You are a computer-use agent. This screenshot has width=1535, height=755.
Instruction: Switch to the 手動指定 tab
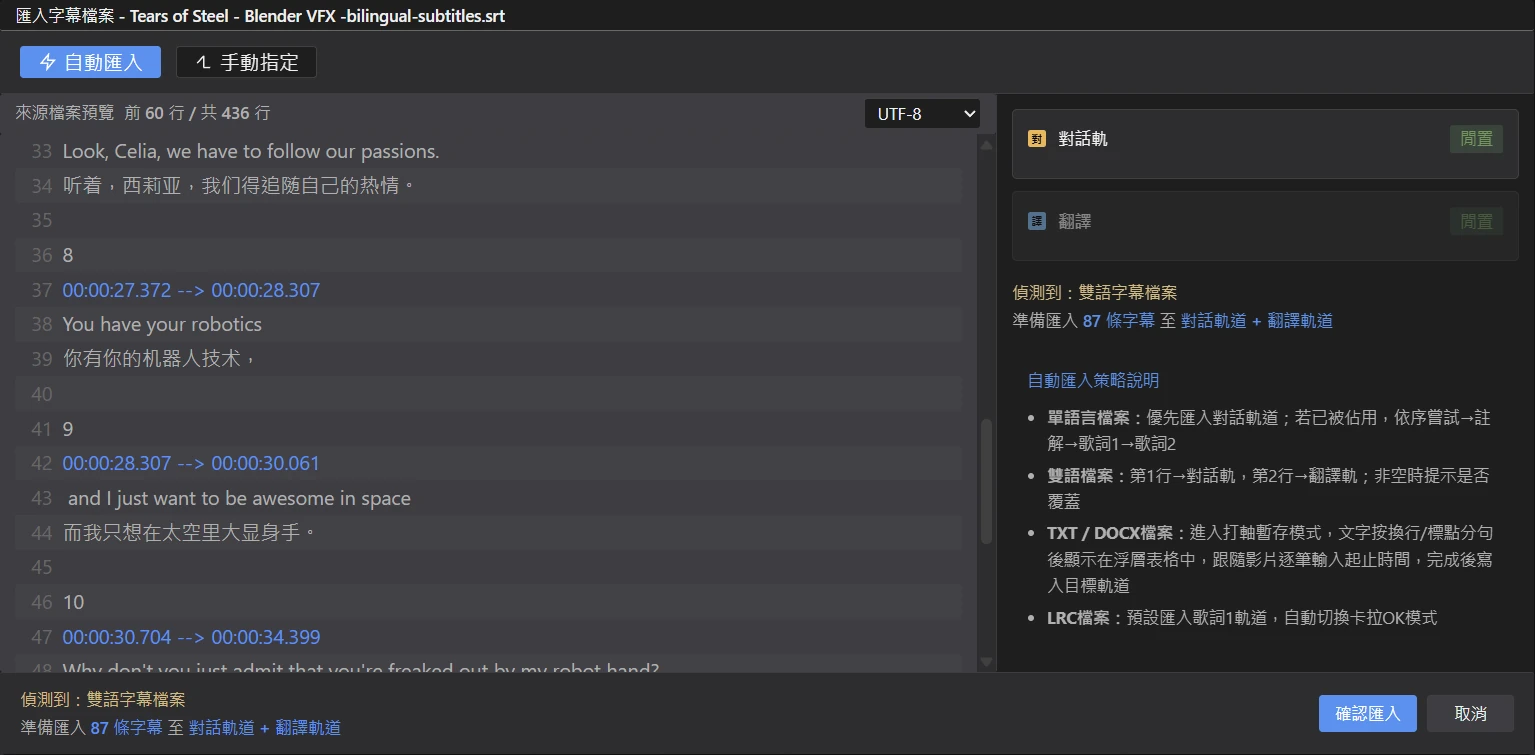(247, 62)
